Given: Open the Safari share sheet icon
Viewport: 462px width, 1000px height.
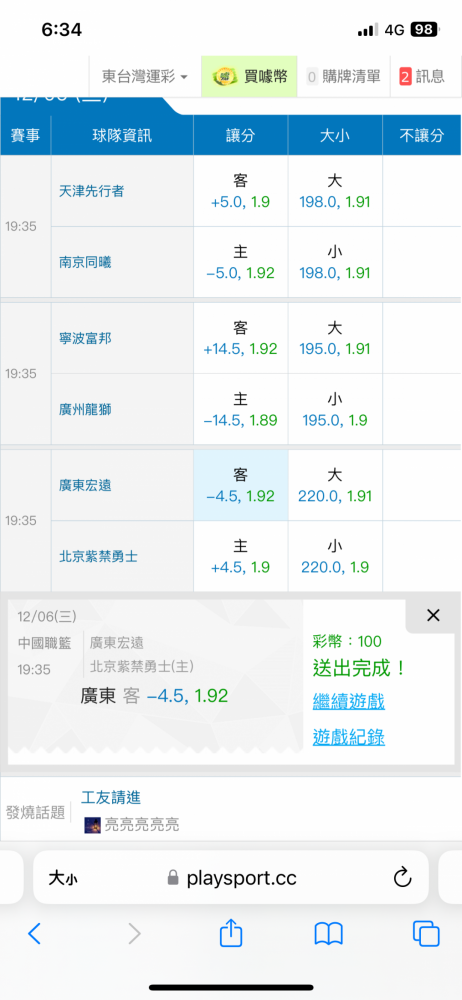Looking at the screenshot, I should click(x=231, y=933).
